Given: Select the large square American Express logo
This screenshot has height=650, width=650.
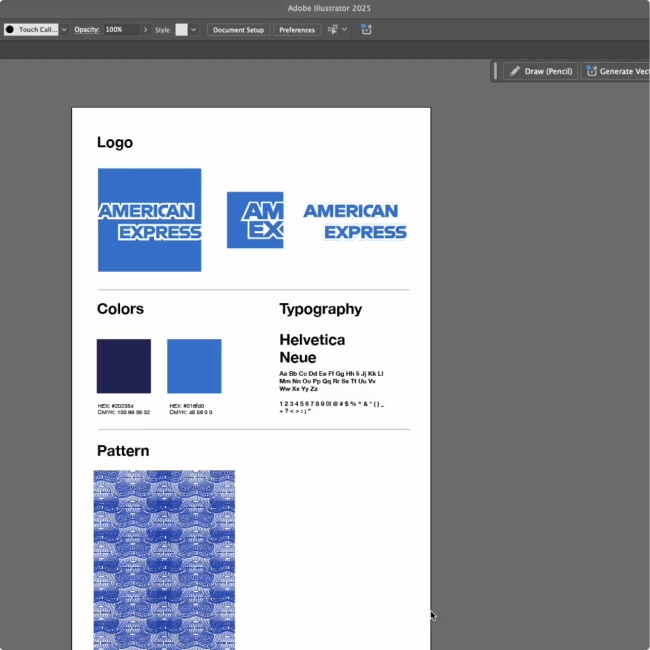Looking at the screenshot, I should click(x=149, y=220).
